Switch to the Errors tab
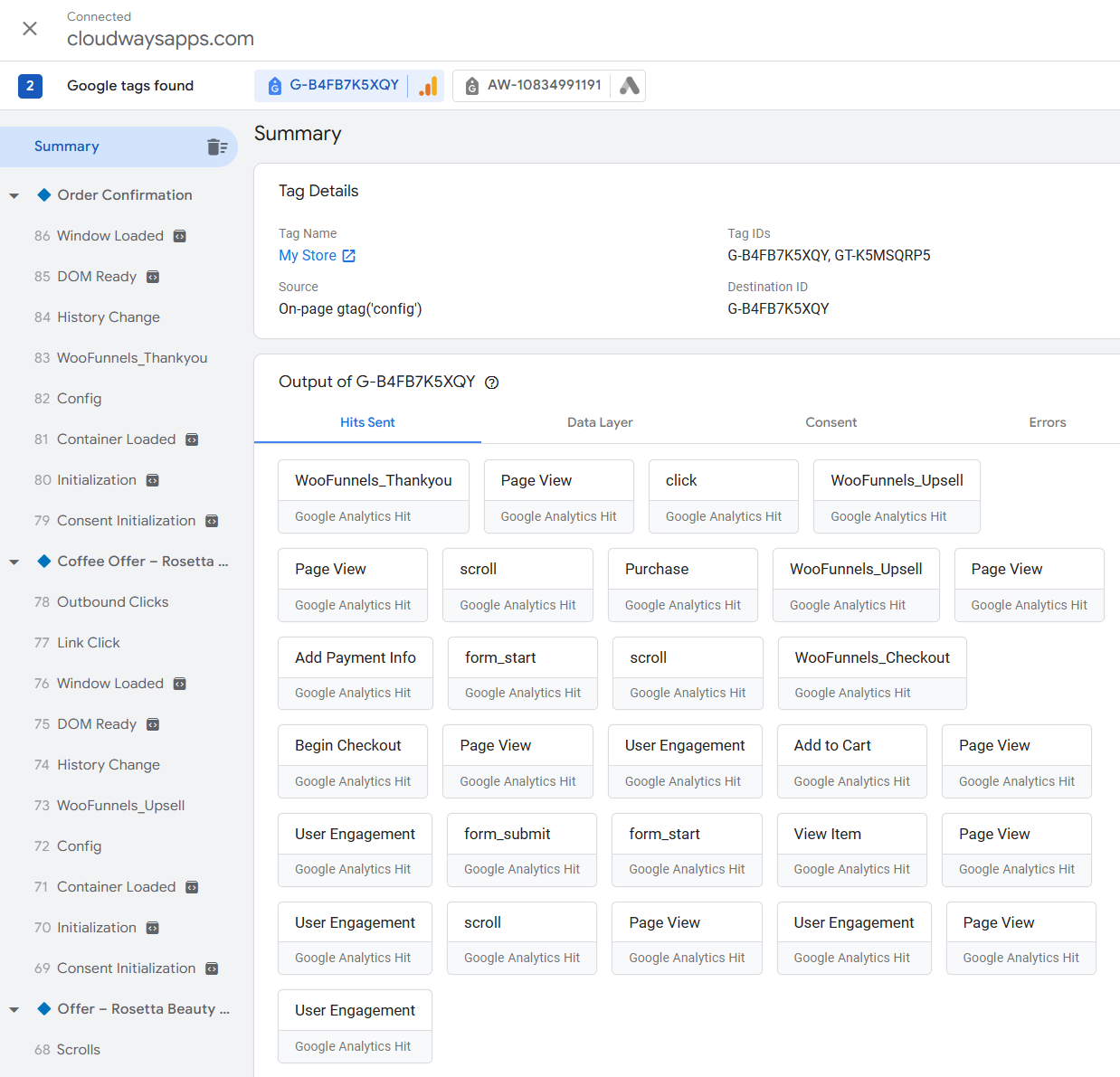Viewport: 1120px width, 1077px height. (1047, 422)
